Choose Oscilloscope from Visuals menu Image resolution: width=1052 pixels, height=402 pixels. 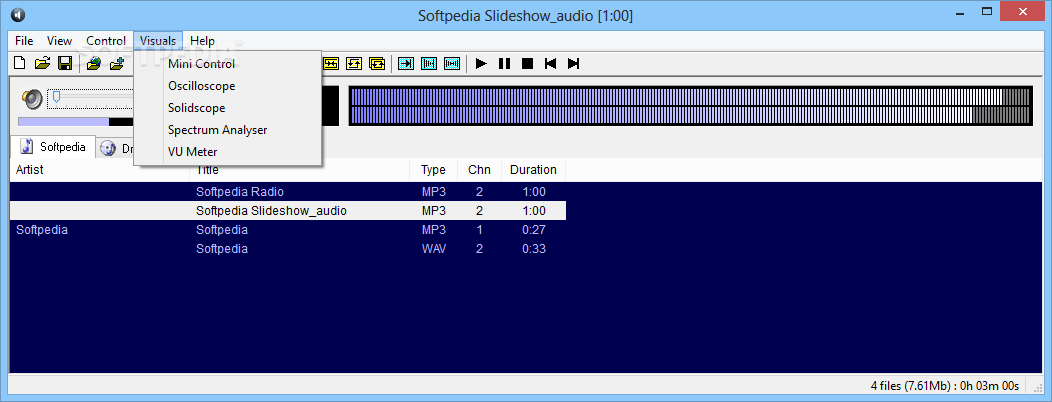point(228,86)
